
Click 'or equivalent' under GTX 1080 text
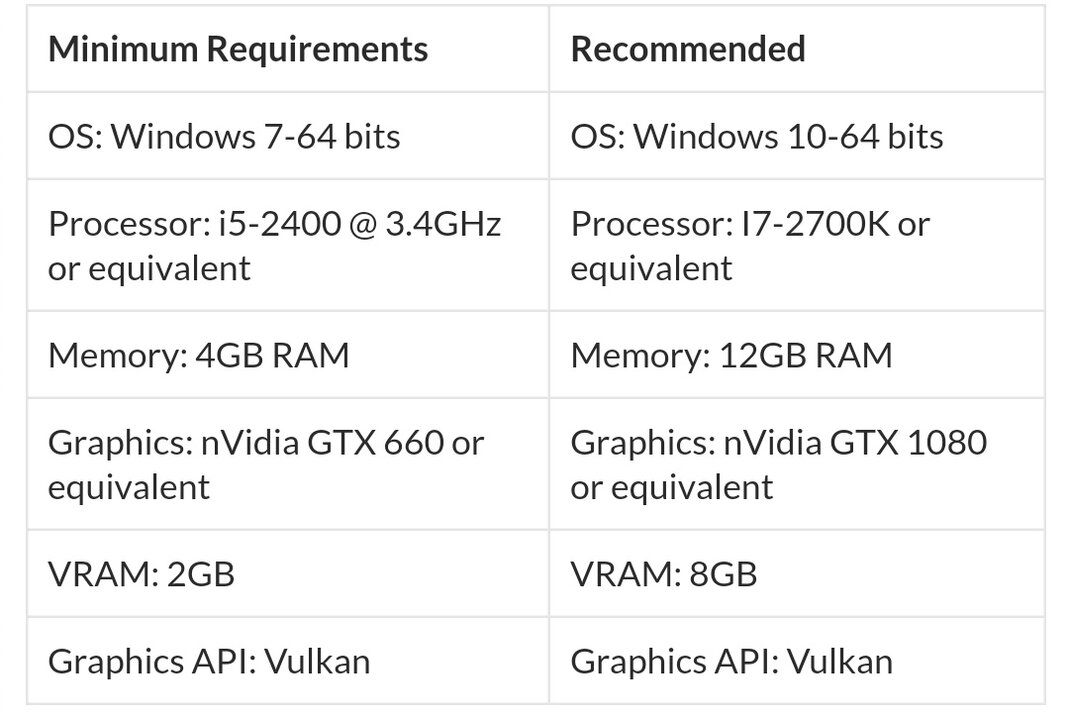[x=672, y=488]
